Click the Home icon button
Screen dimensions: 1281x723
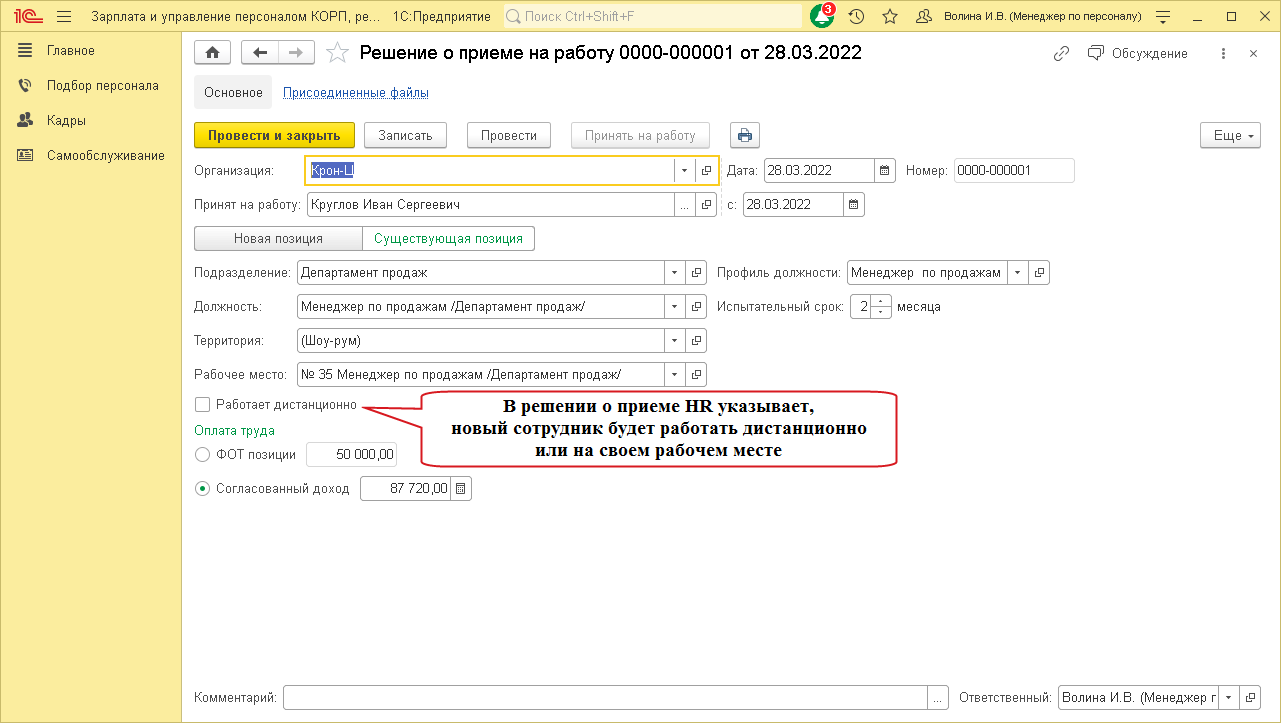212,53
